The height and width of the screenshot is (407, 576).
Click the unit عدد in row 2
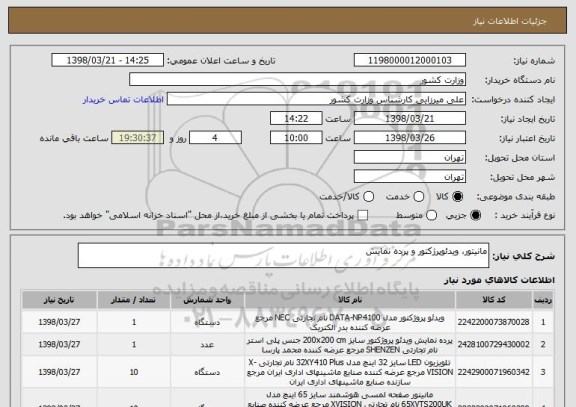click(x=207, y=345)
